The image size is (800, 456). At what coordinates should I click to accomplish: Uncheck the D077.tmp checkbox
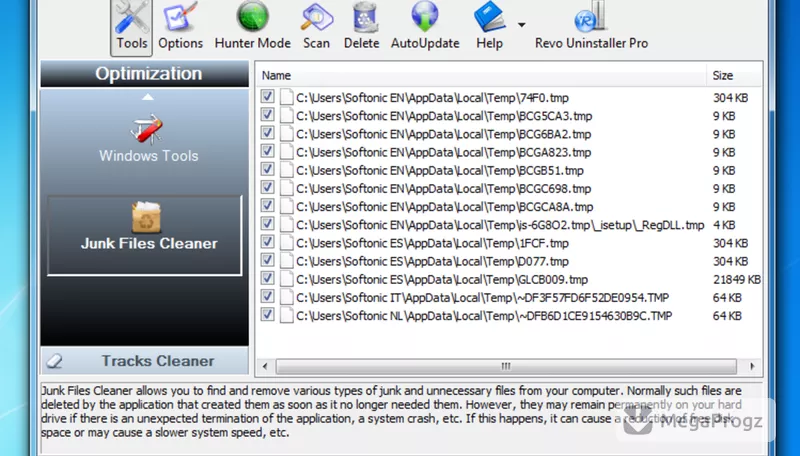267,260
